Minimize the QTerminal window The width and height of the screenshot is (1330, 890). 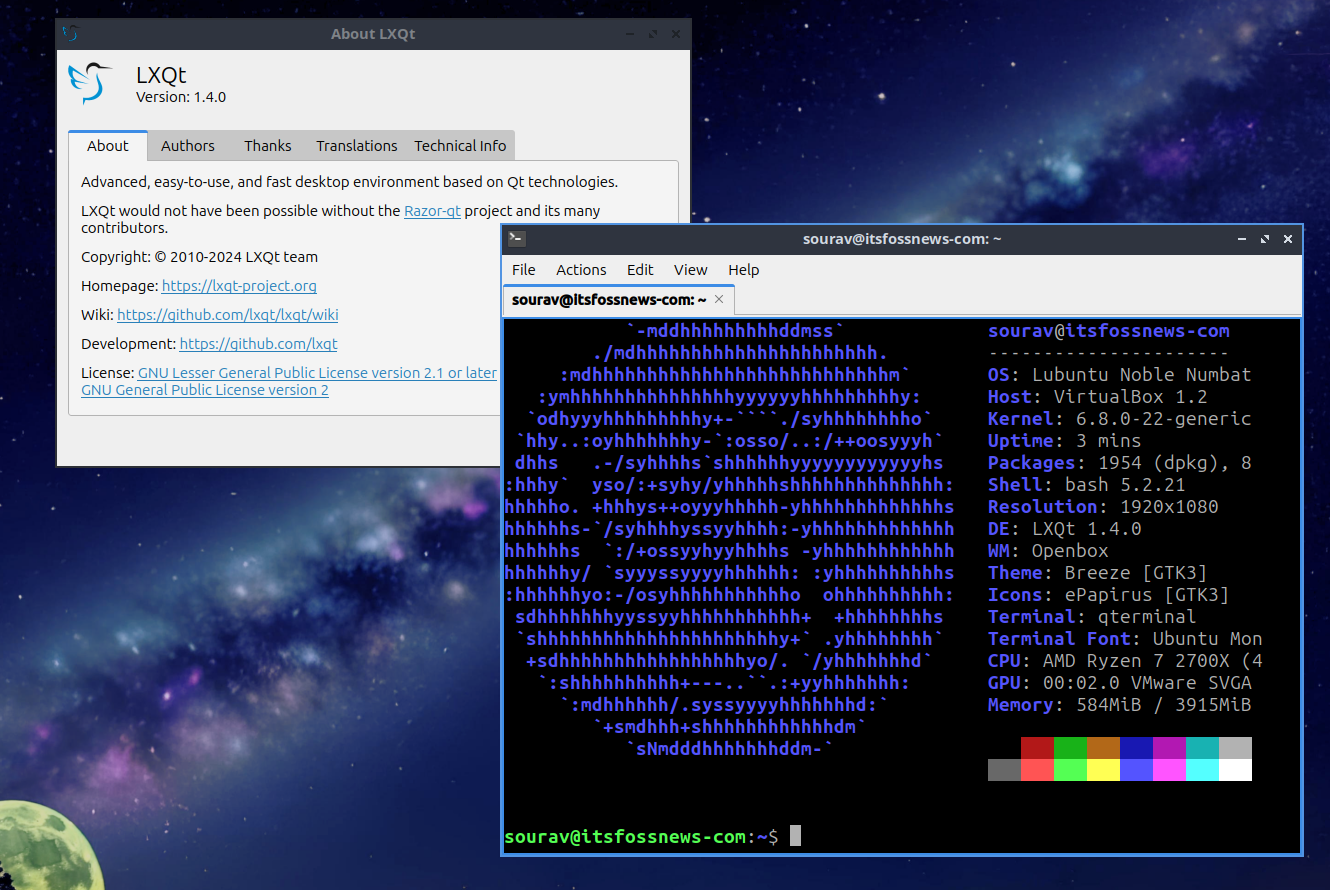click(x=1241, y=239)
